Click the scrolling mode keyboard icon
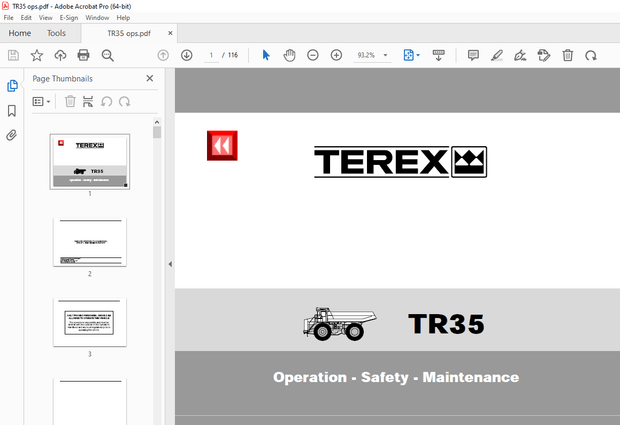Screen dimensions: 620x425 click(x=439, y=55)
